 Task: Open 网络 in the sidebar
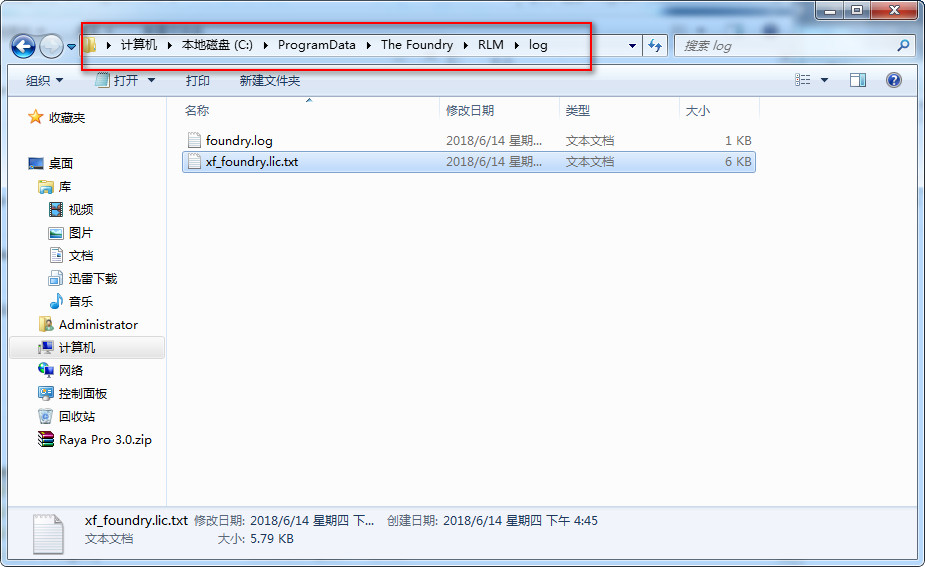click(x=71, y=371)
